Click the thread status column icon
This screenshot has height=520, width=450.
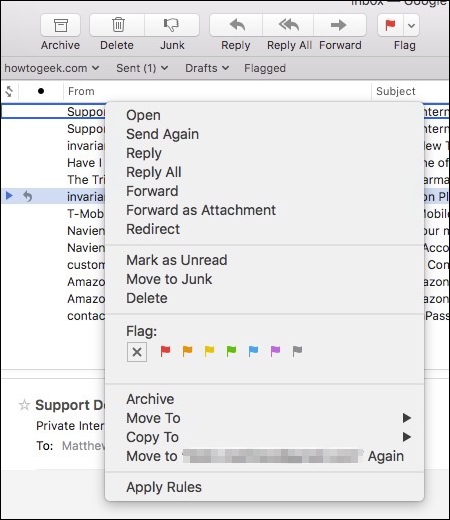click(9, 91)
